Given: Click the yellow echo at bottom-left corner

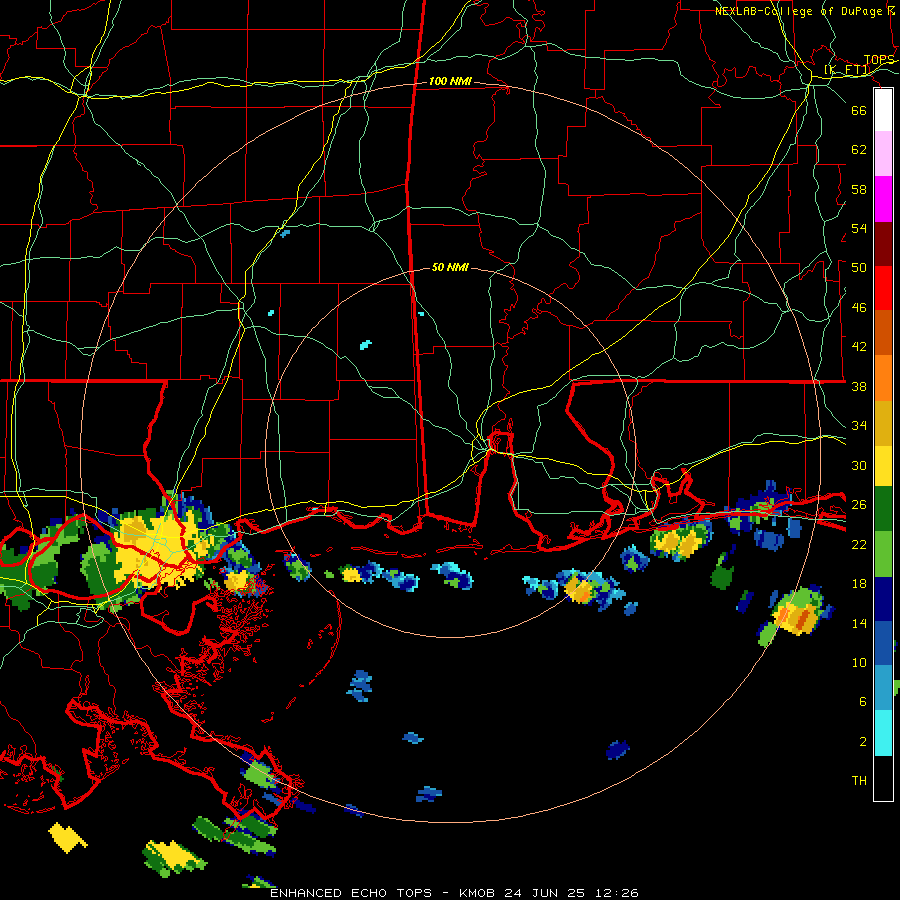Looking at the screenshot, I should pos(67,837).
